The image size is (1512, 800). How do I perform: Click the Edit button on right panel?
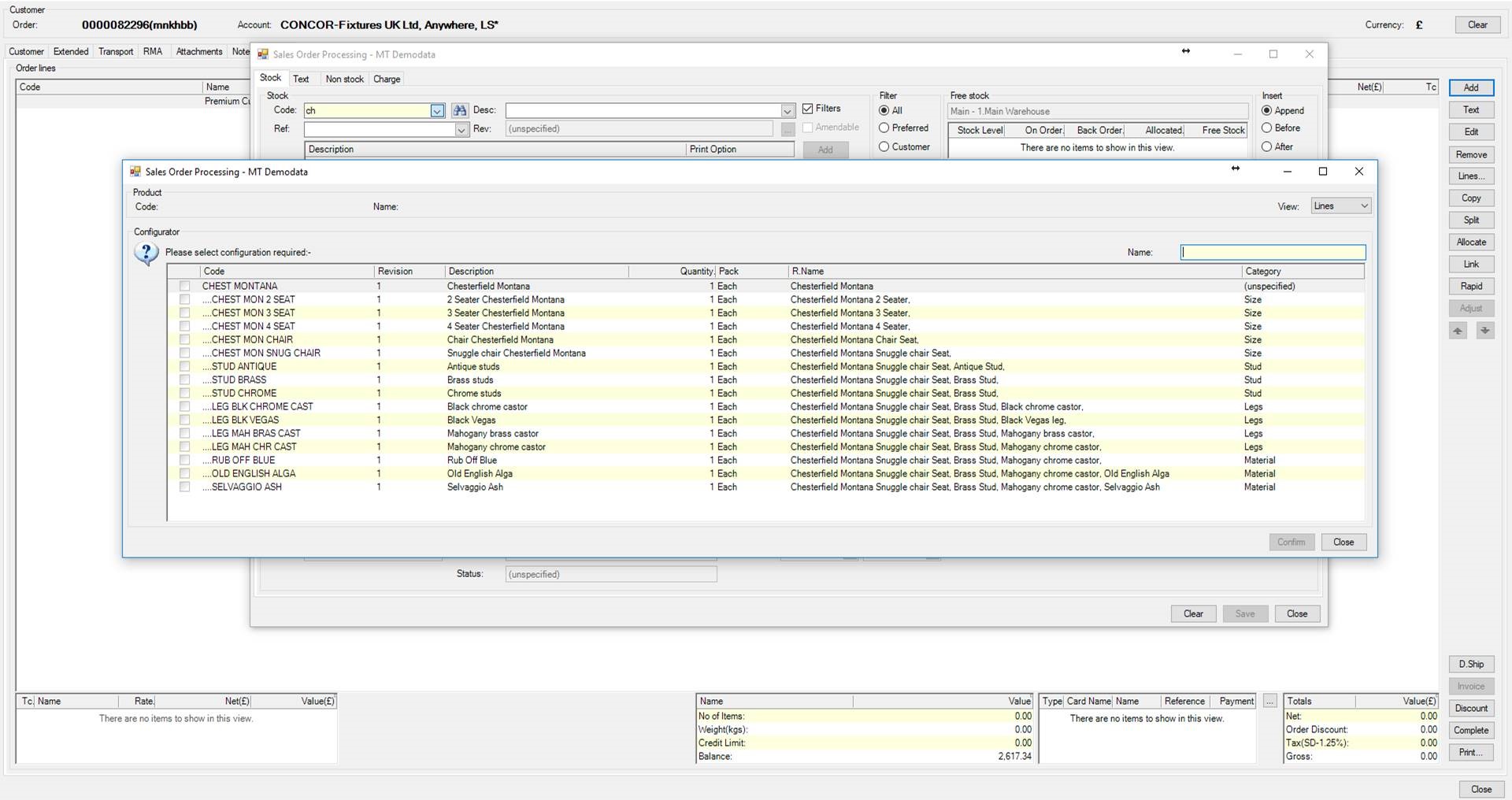pos(1471,131)
